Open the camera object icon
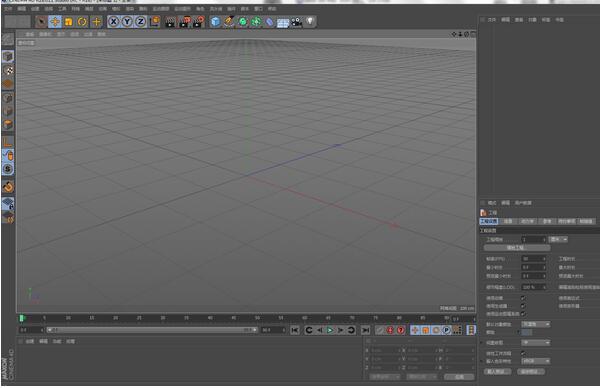The height and width of the screenshot is (388, 600). 297,22
